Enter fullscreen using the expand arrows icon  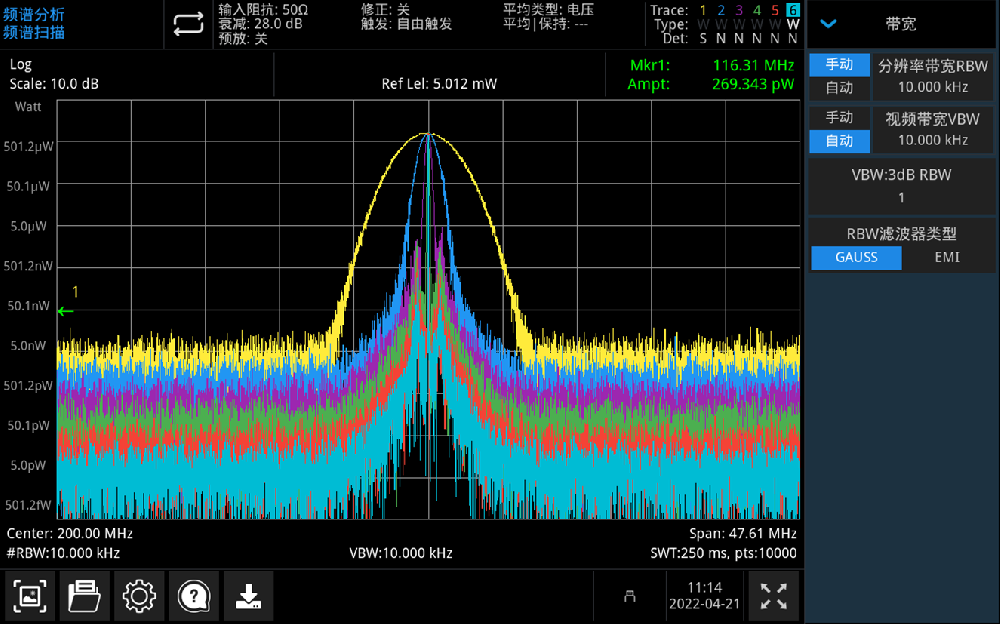(773, 597)
